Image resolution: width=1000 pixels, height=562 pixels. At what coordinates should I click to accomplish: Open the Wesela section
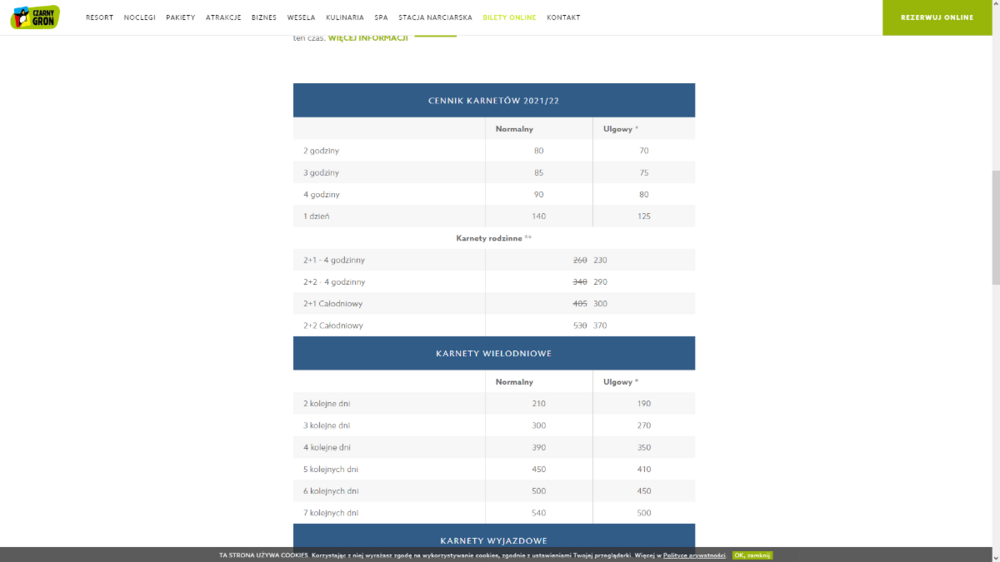tap(301, 18)
